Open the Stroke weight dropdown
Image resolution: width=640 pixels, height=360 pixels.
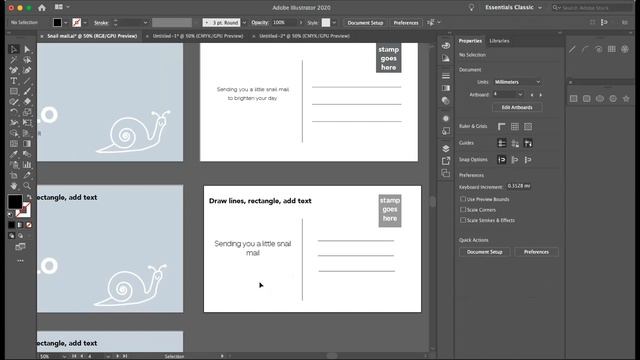coord(145,23)
